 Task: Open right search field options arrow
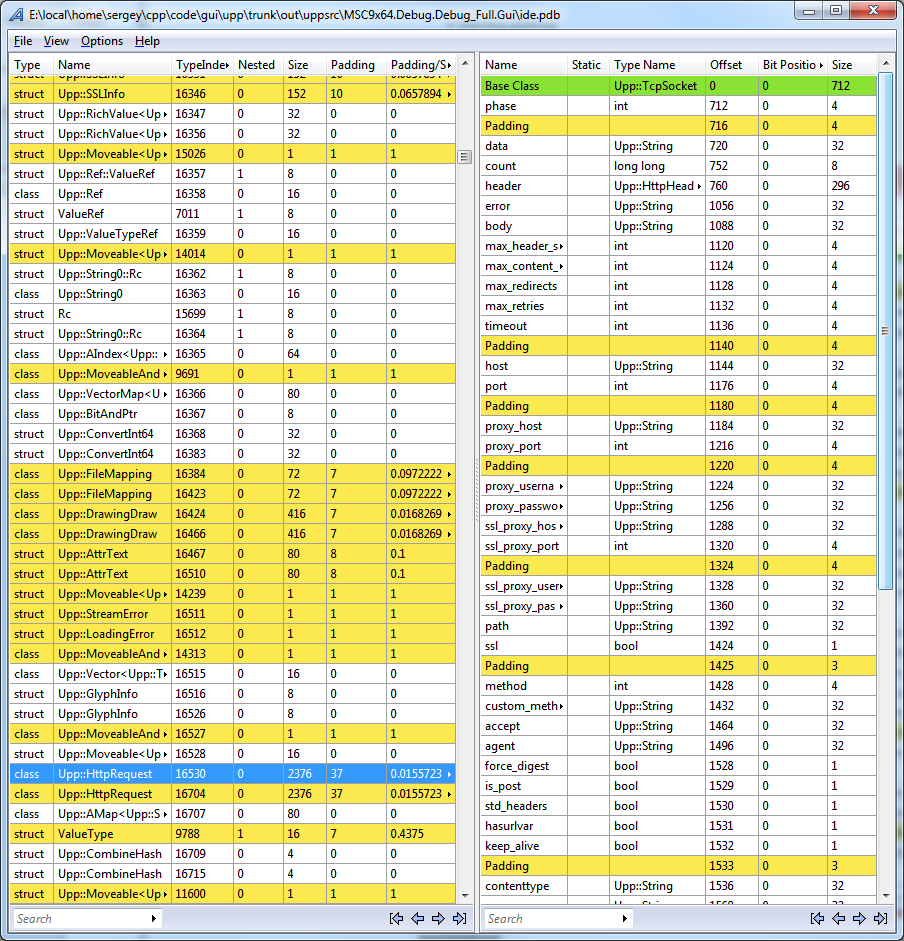625,918
